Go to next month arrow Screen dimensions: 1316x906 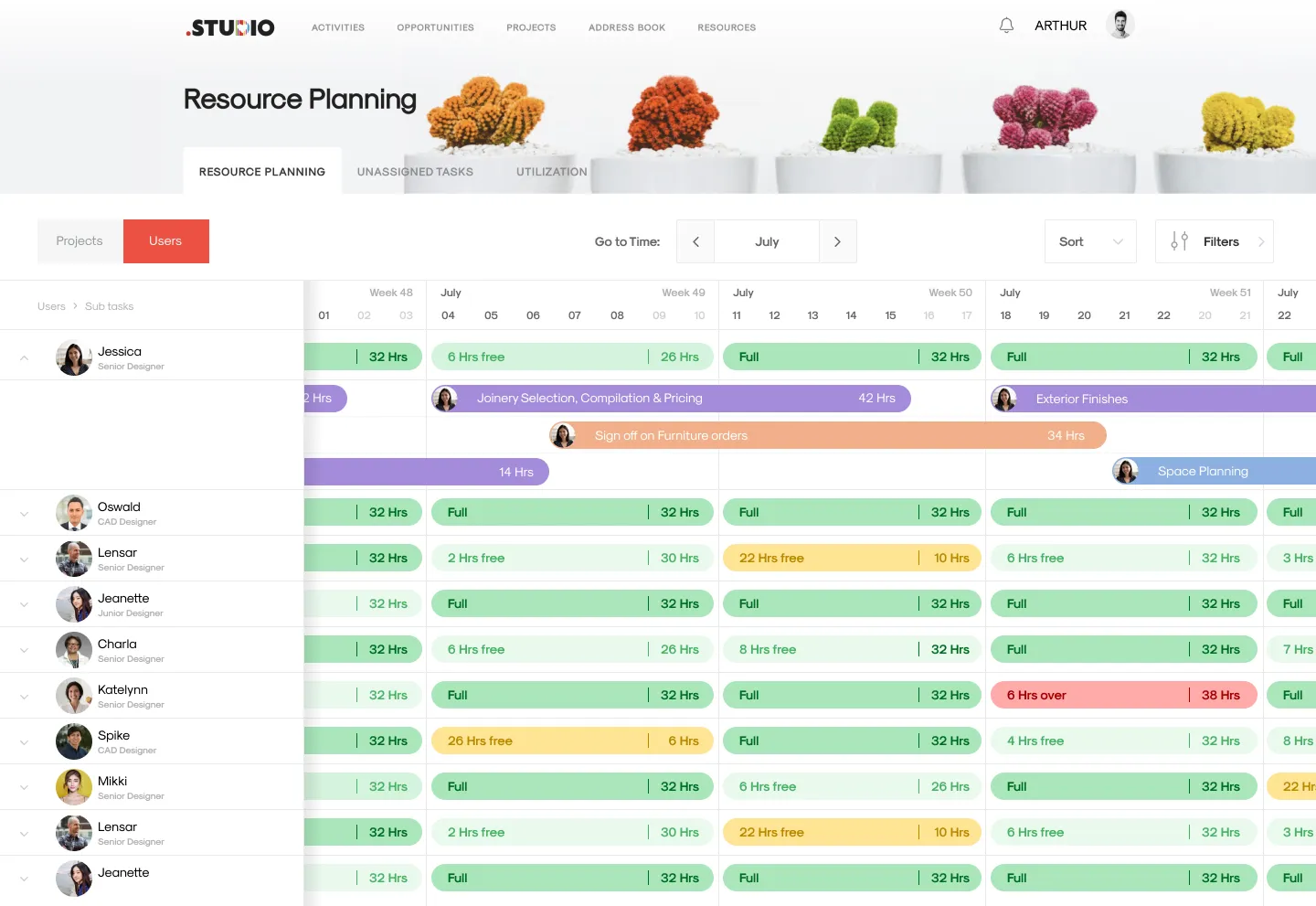coord(837,241)
